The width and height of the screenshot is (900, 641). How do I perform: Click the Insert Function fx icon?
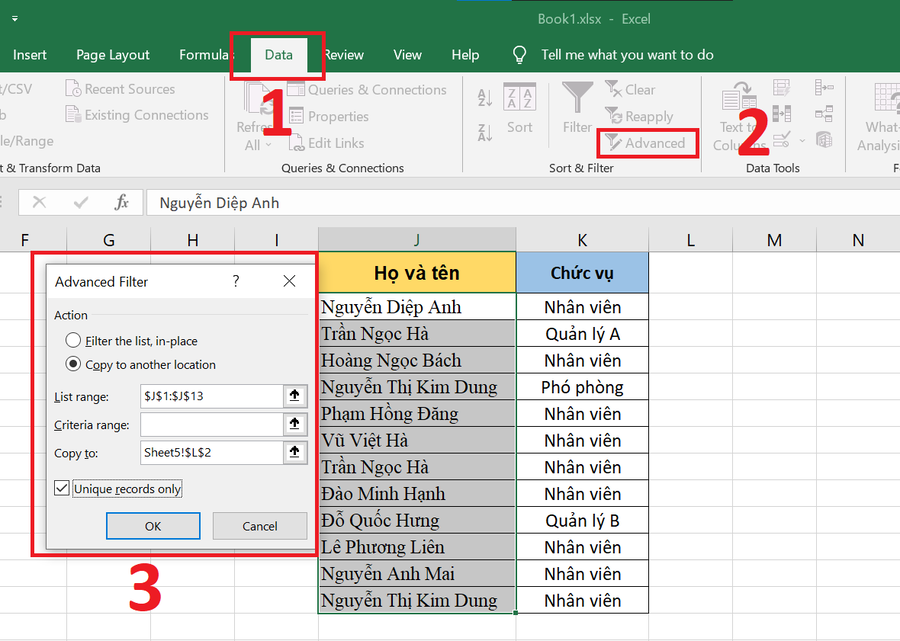[x=121, y=202]
